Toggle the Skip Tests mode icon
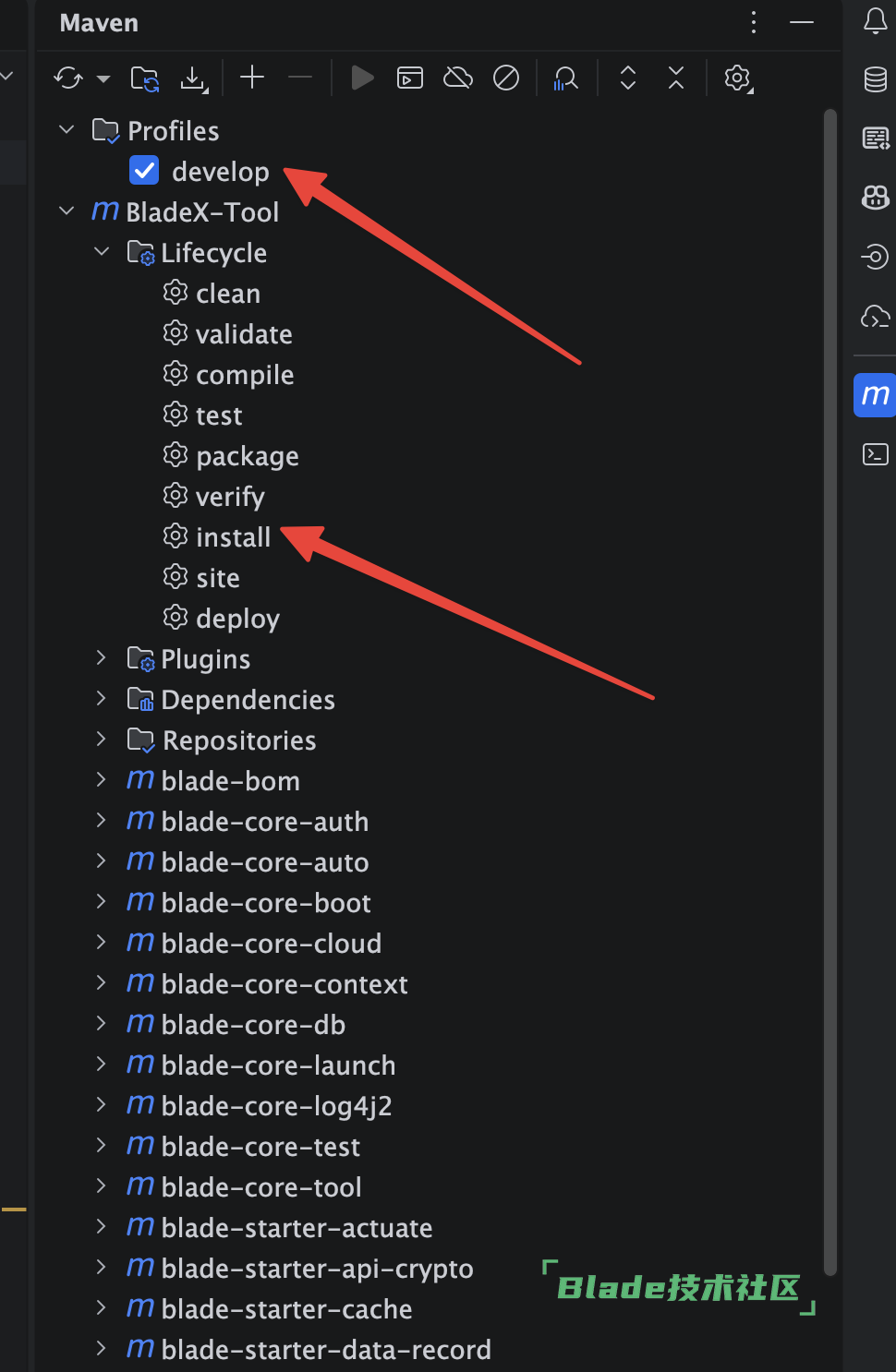The width and height of the screenshot is (896, 1372). coord(506,78)
